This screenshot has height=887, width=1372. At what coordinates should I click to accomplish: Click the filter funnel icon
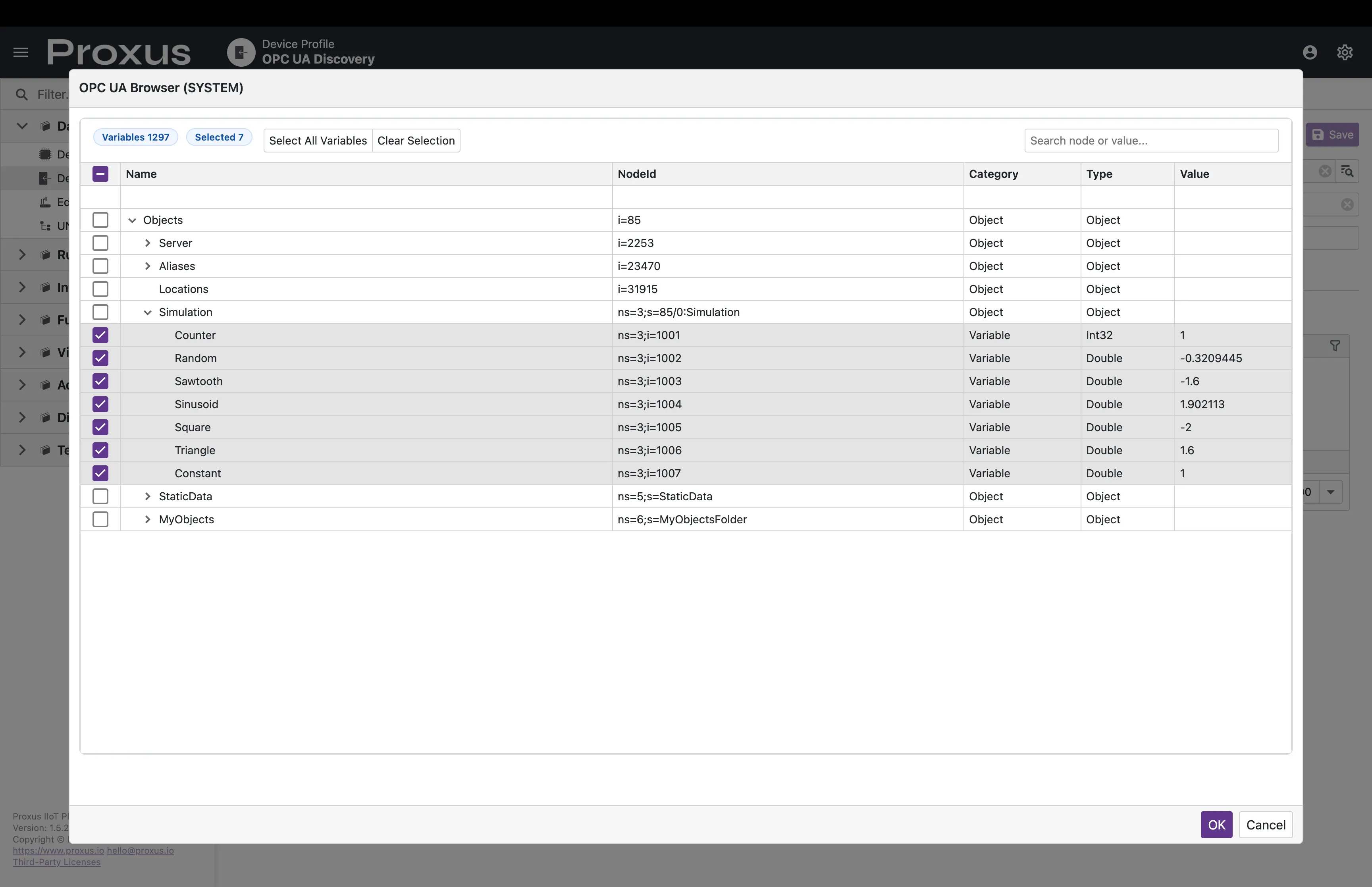[x=1335, y=346]
